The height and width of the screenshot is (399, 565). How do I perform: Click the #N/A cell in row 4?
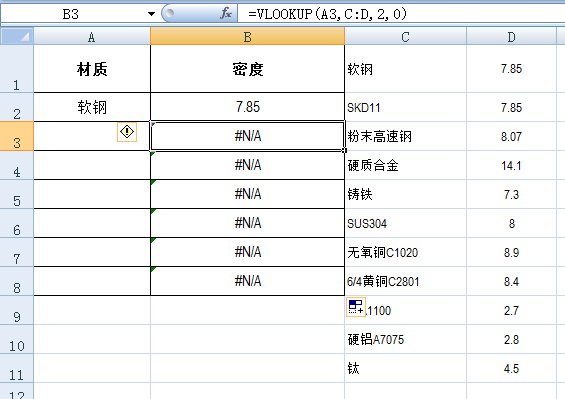pyautogui.click(x=247, y=165)
